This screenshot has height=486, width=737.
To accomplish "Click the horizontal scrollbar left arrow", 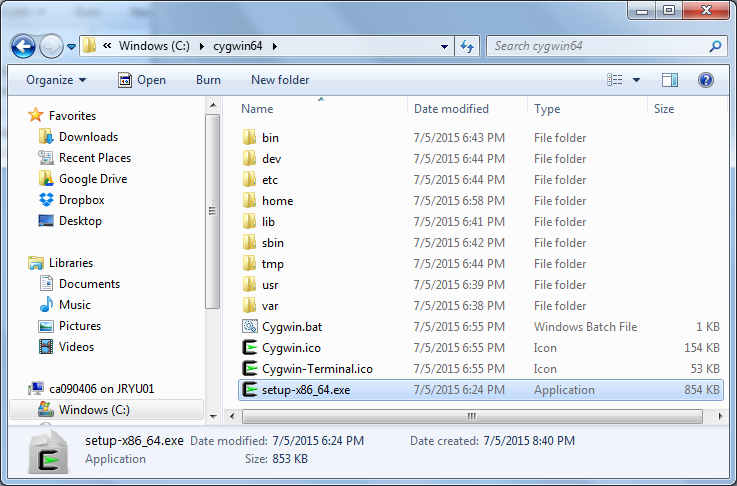I will point(232,416).
